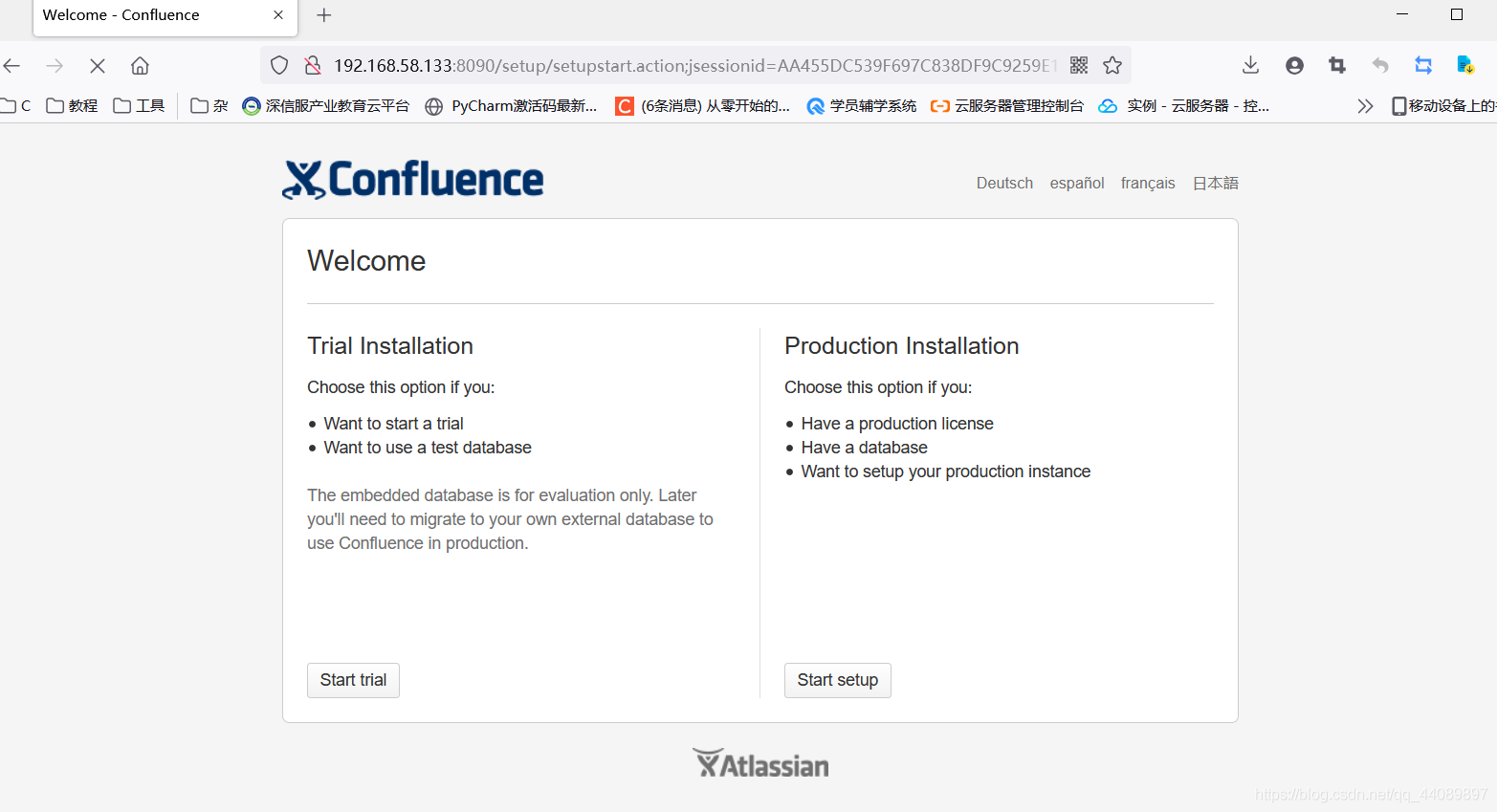The height and width of the screenshot is (812, 1497).
Task: Click the Confluence logo
Action: point(412,180)
